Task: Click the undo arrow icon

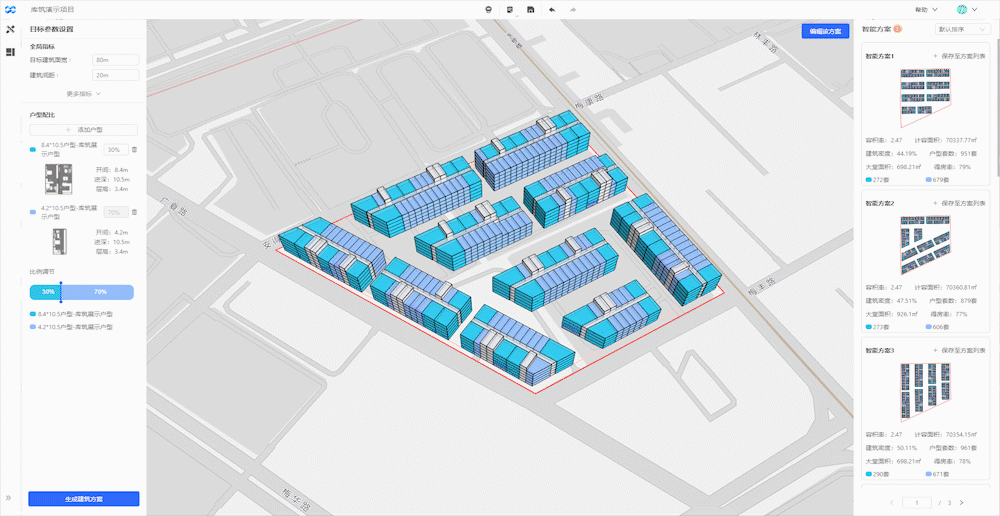Action: click(552, 10)
